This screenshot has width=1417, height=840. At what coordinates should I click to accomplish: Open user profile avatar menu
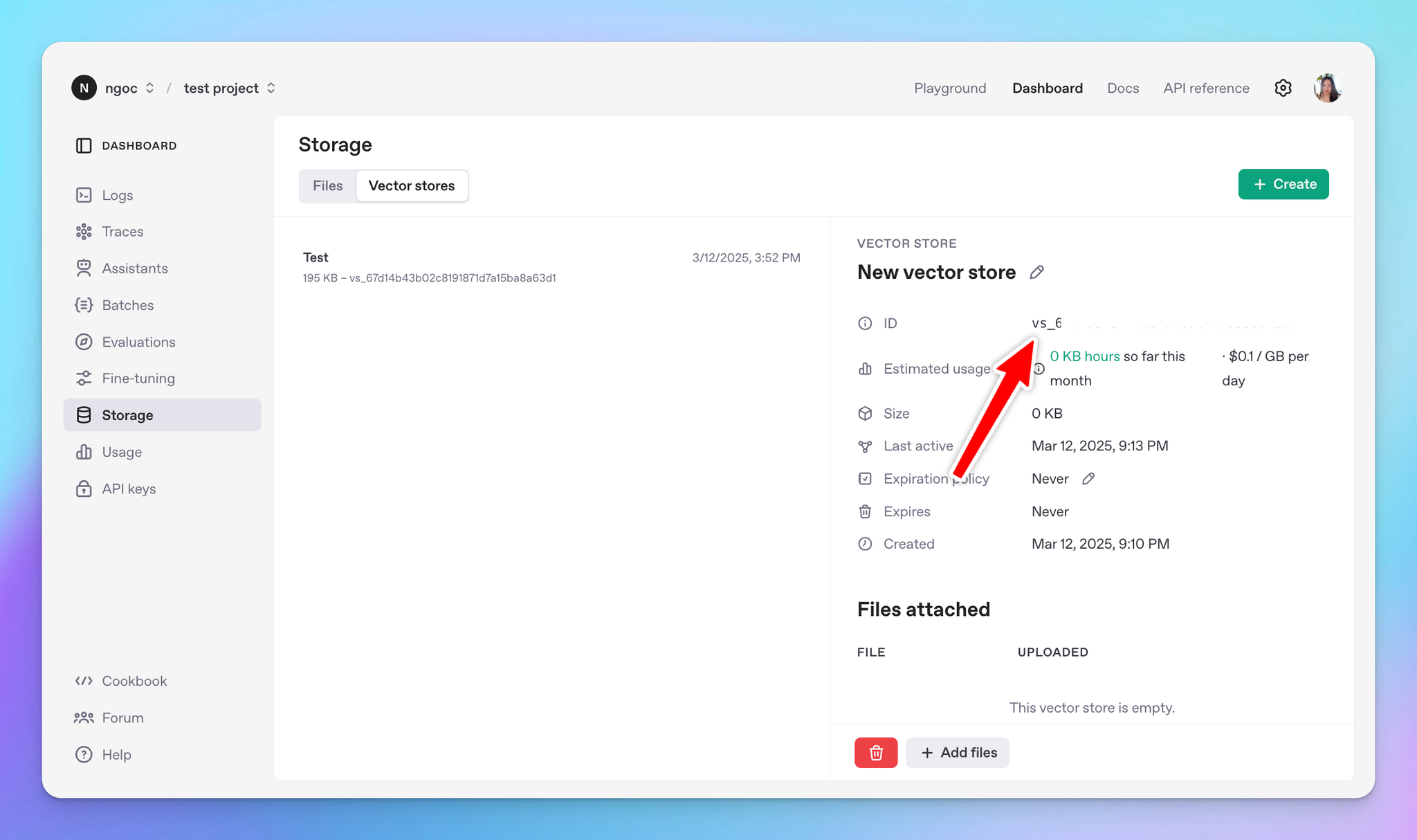[x=1327, y=88]
